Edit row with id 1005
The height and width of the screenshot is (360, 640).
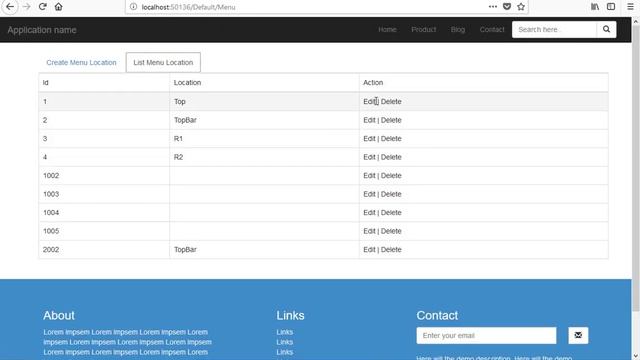tap(369, 231)
